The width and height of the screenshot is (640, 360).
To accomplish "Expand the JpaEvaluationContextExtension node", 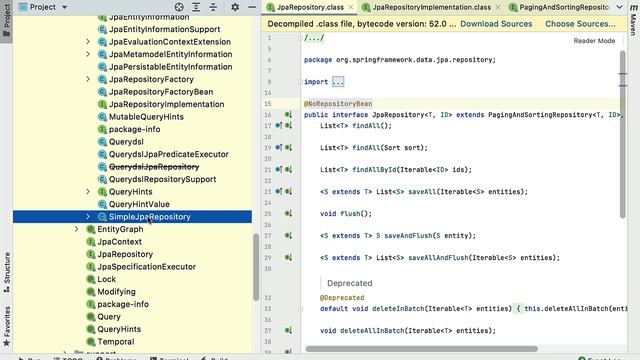I will (x=88, y=42).
